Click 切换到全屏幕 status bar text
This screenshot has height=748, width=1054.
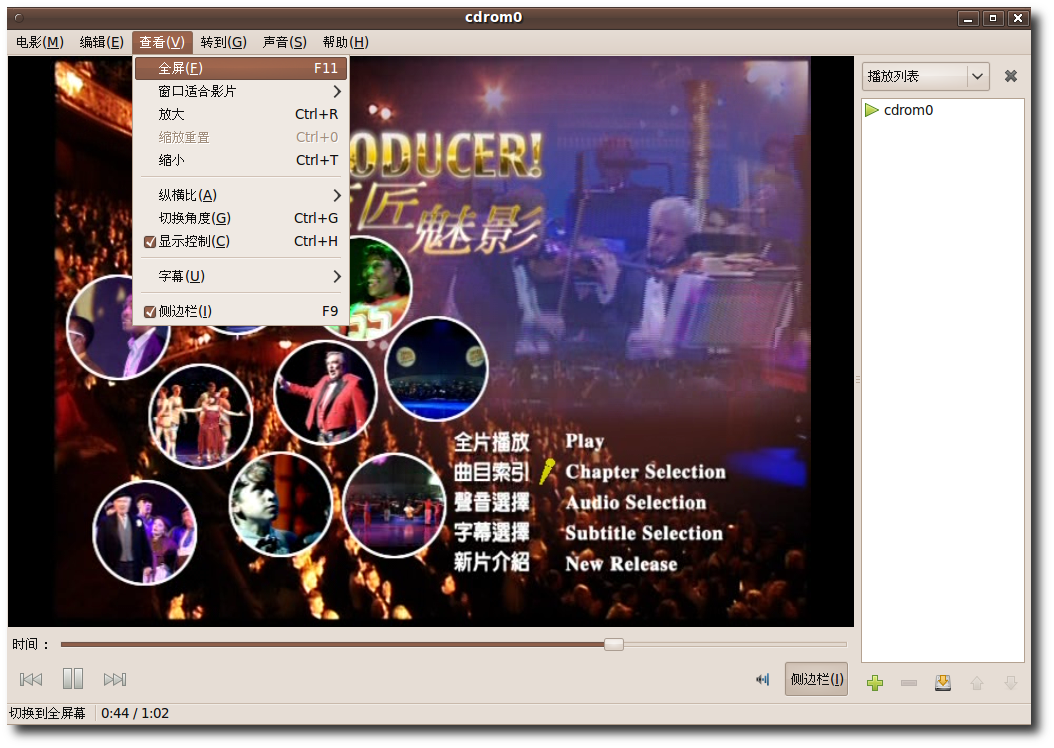tap(48, 714)
